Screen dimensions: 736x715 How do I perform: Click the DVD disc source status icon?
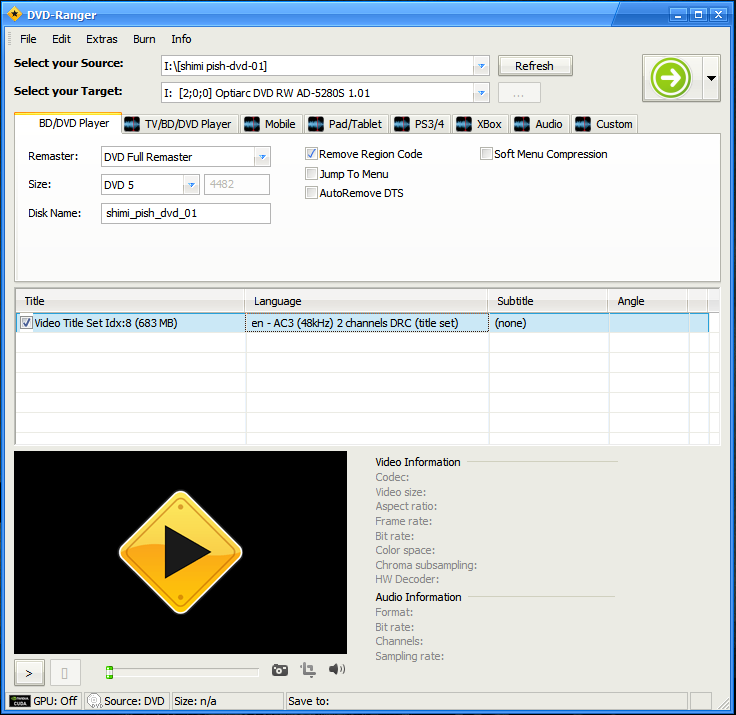pyautogui.click(x=94, y=701)
